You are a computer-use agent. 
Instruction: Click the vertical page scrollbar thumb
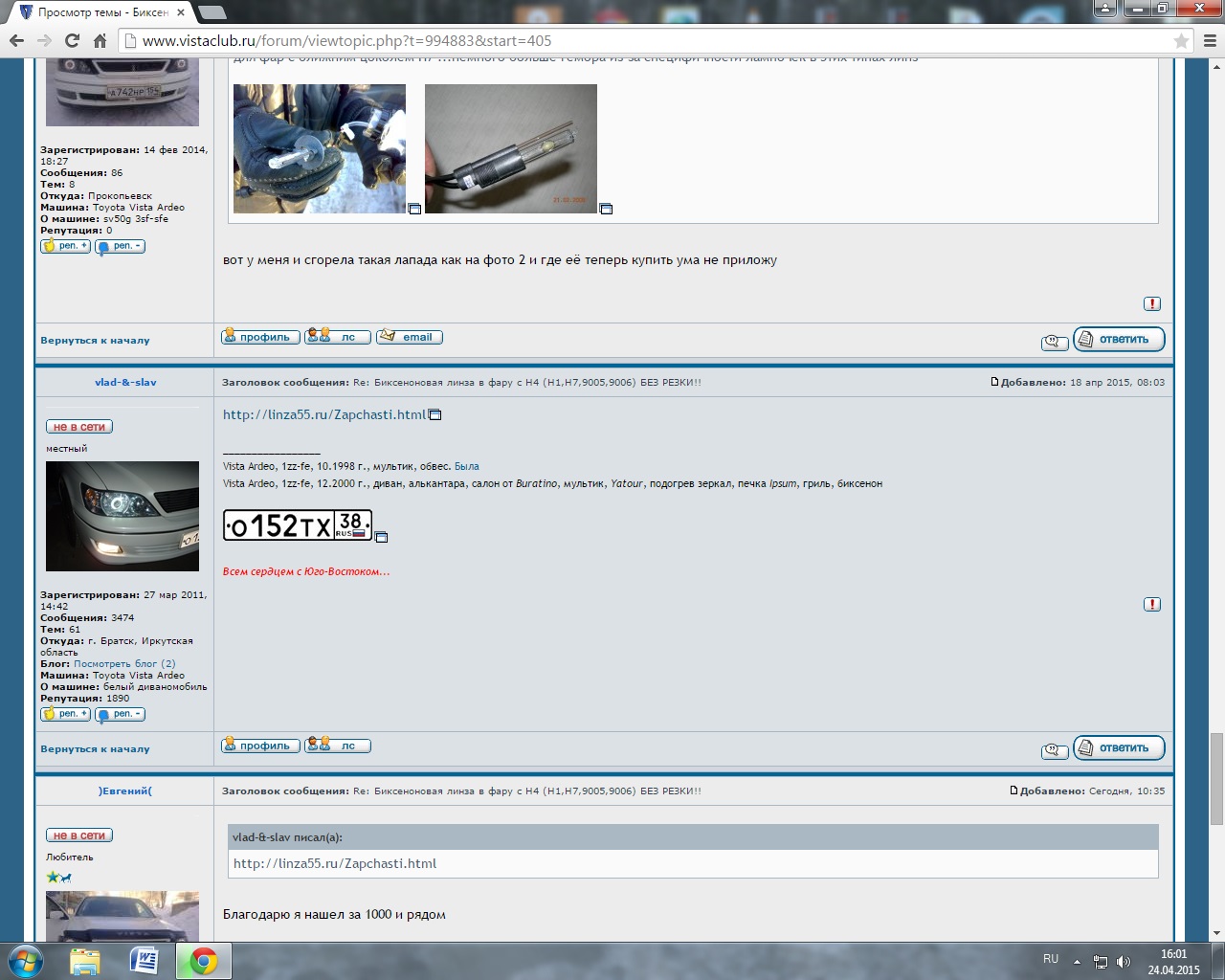click(x=1216, y=777)
